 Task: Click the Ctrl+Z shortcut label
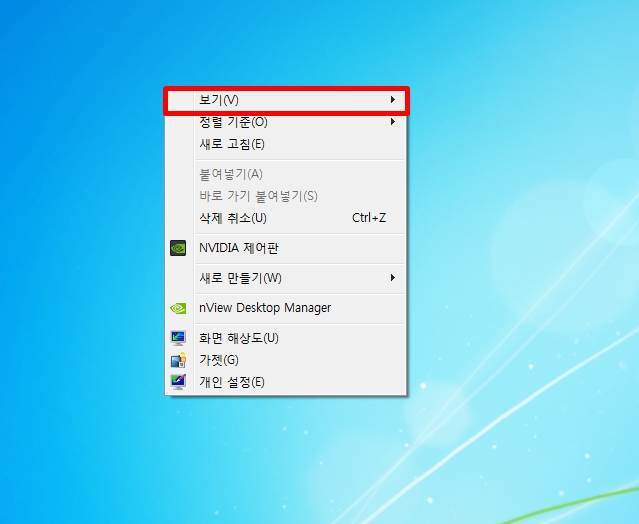click(369, 218)
